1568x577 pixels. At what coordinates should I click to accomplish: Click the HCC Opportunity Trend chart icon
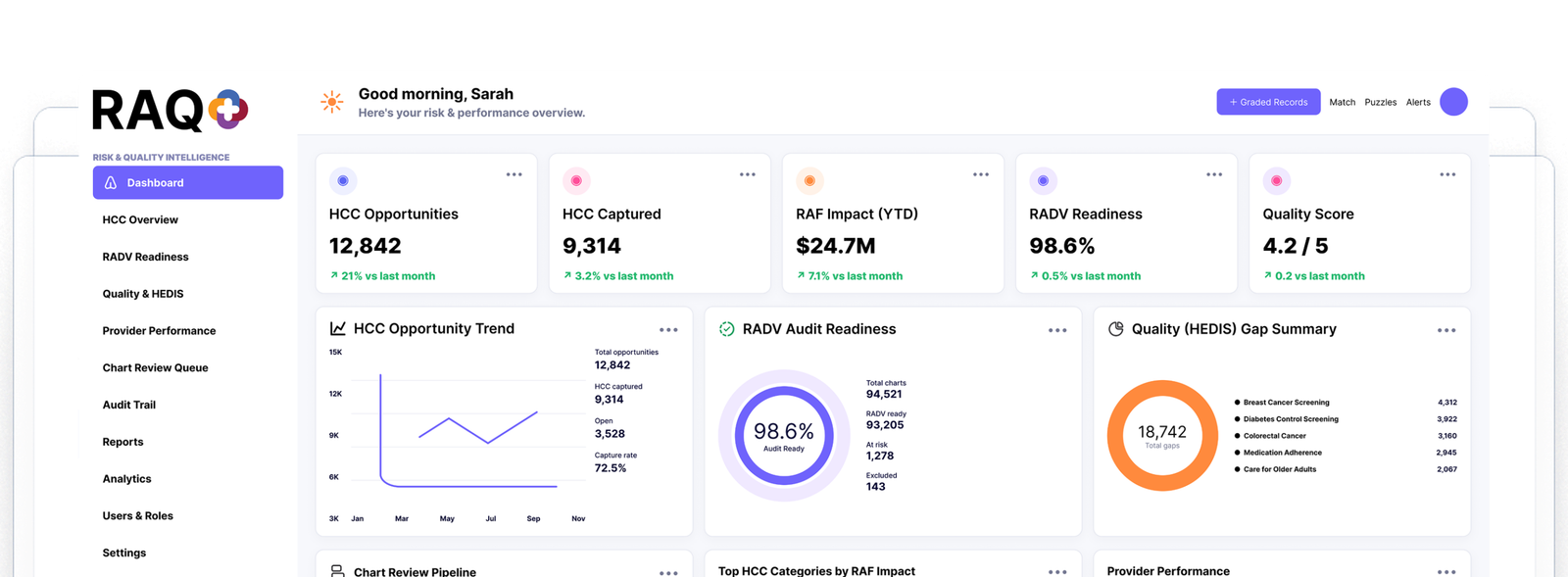(x=338, y=328)
